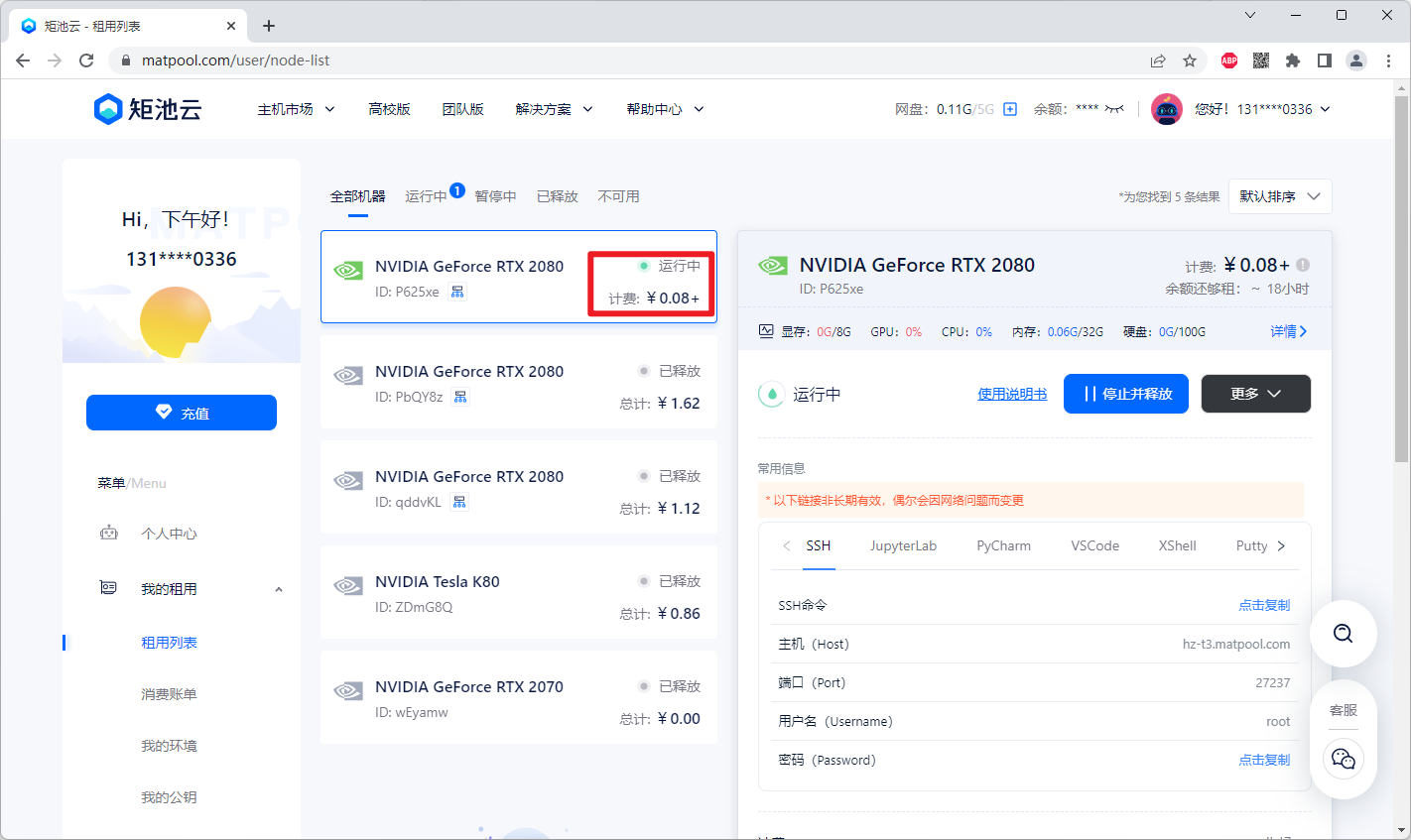The image size is (1411, 840).
Task: Select the NVIDIA Tesla K80 machine card
Action: click(519, 592)
